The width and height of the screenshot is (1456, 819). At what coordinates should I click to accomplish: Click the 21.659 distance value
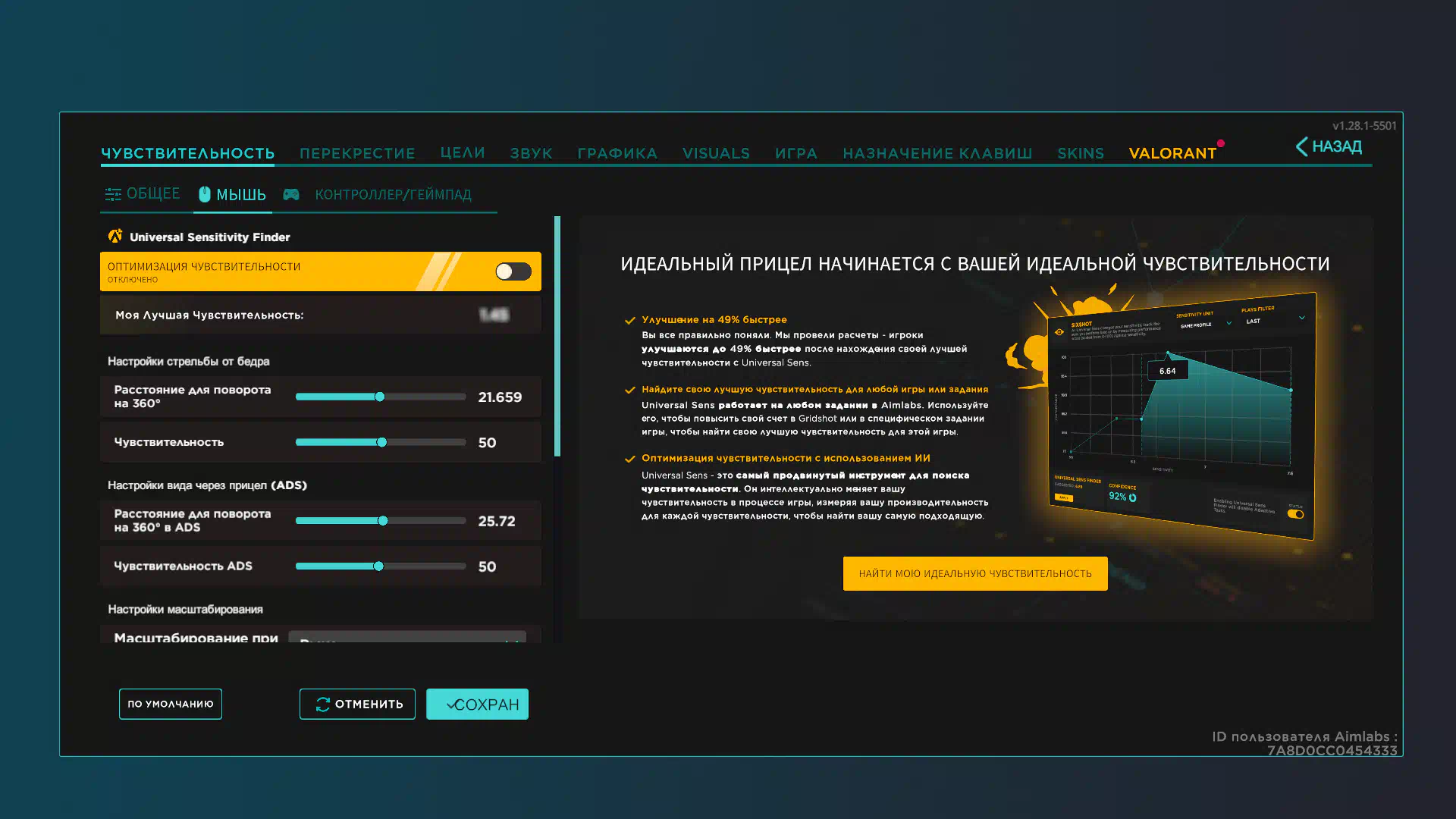point(500,397)
